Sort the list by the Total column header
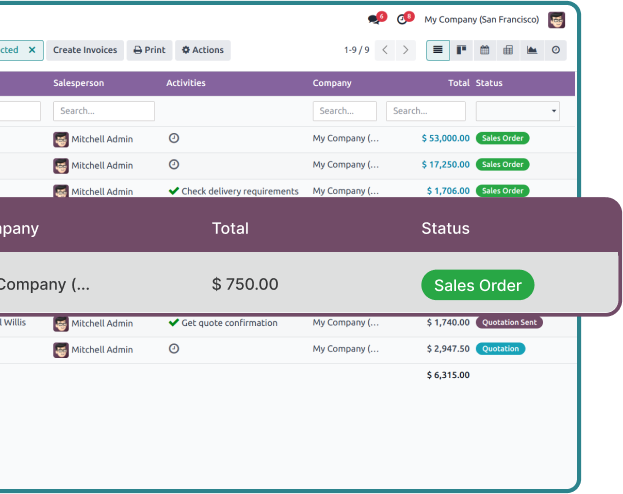The height and width of the screenshot is (494, 623). [458, 83]
